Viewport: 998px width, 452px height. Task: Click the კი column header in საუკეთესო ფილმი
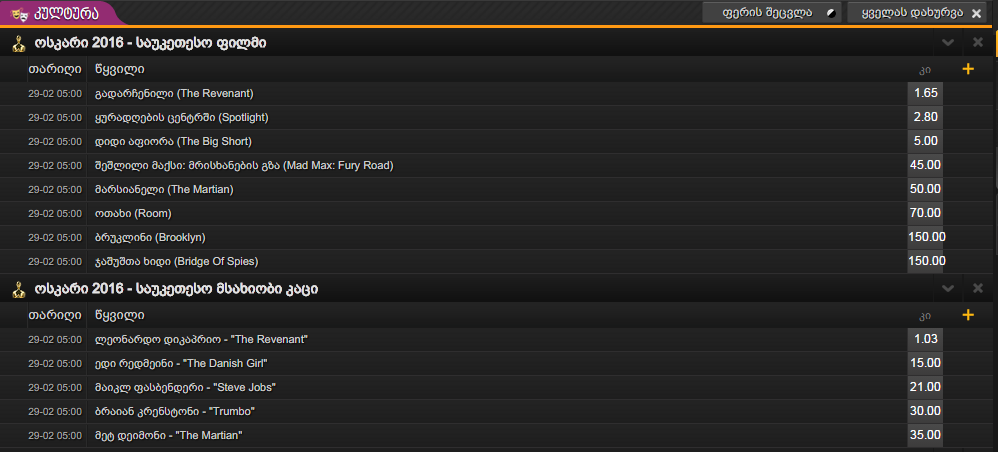click(925, 69)
